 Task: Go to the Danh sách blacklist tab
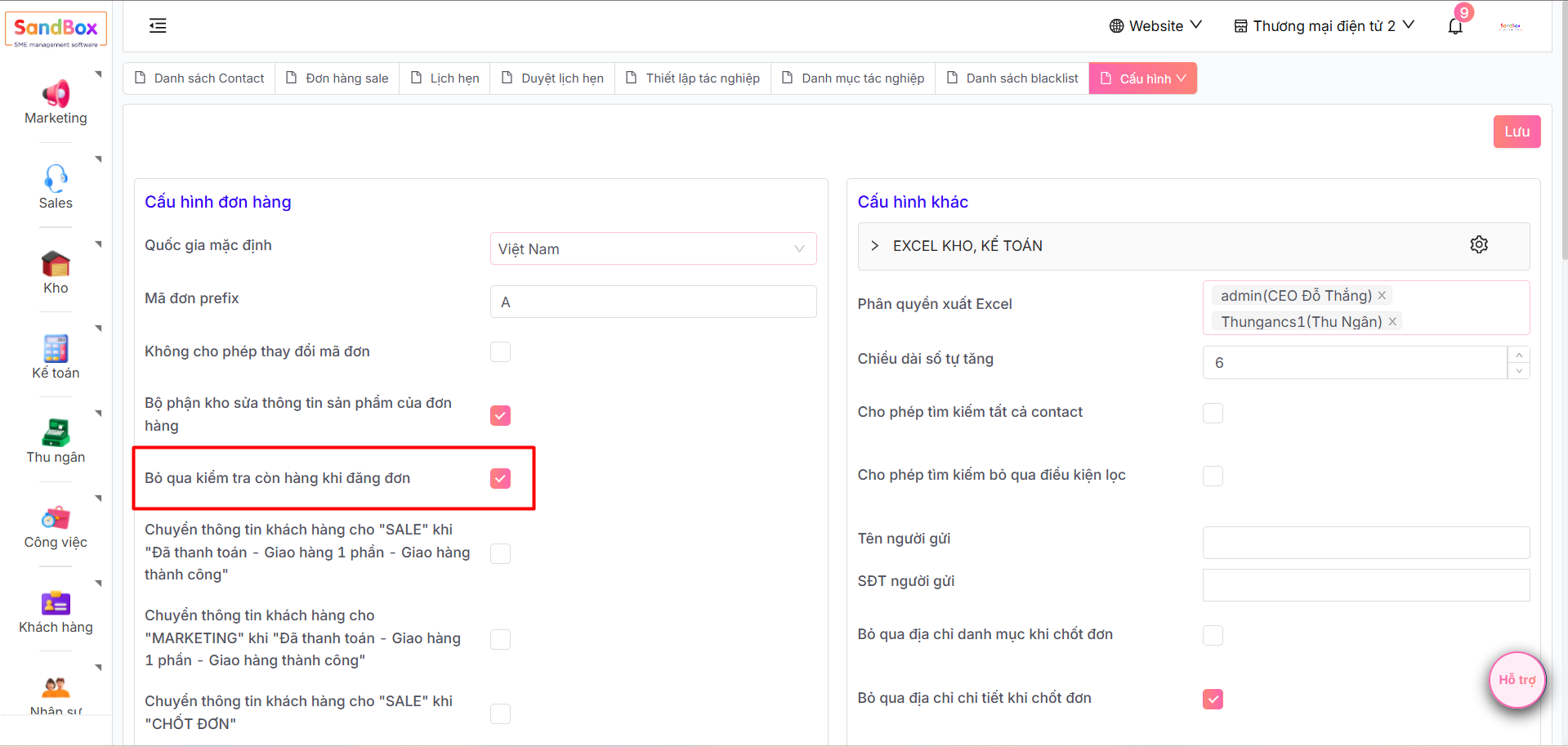[x=1012, y=78]
